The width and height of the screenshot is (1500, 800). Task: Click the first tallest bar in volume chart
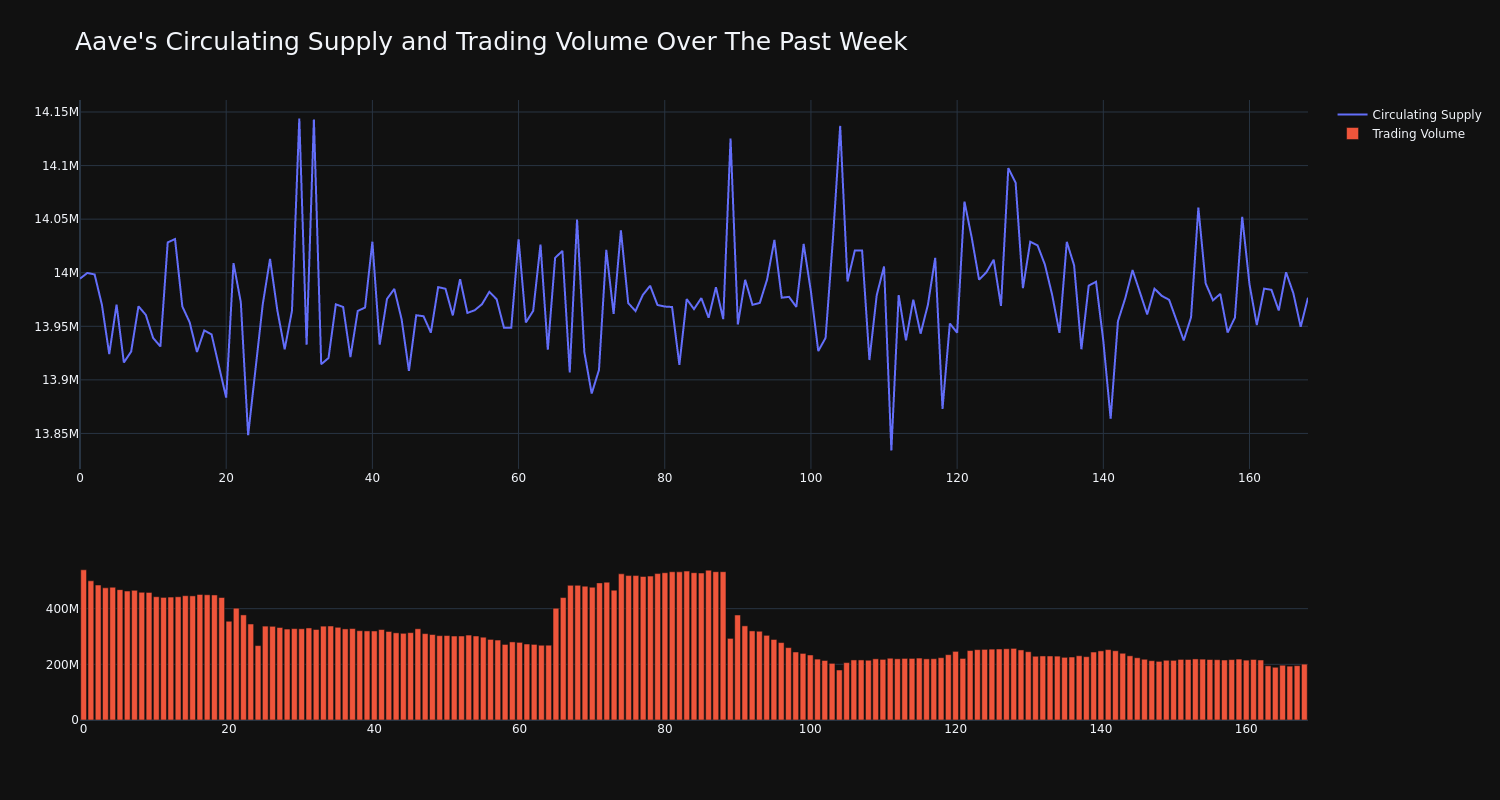click(x=83, y=645)
